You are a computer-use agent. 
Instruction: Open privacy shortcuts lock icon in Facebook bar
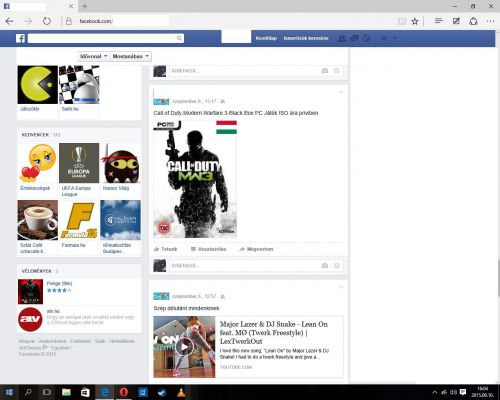point(384,38)
